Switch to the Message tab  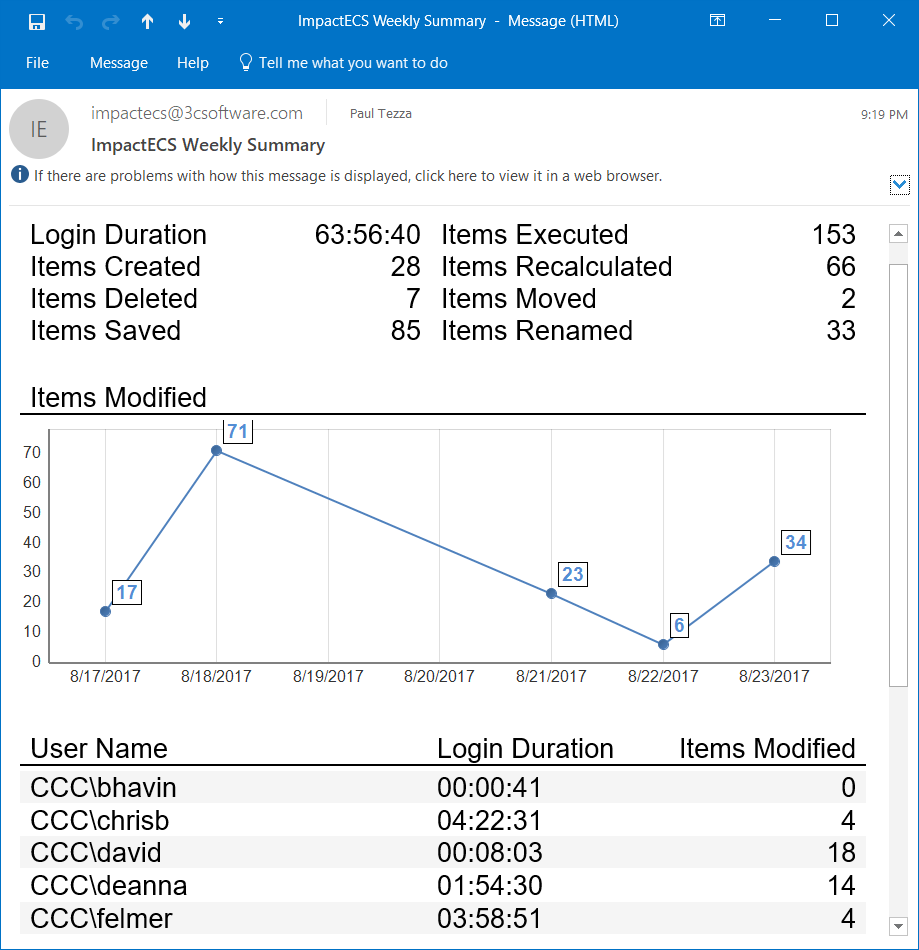(119, 63)
